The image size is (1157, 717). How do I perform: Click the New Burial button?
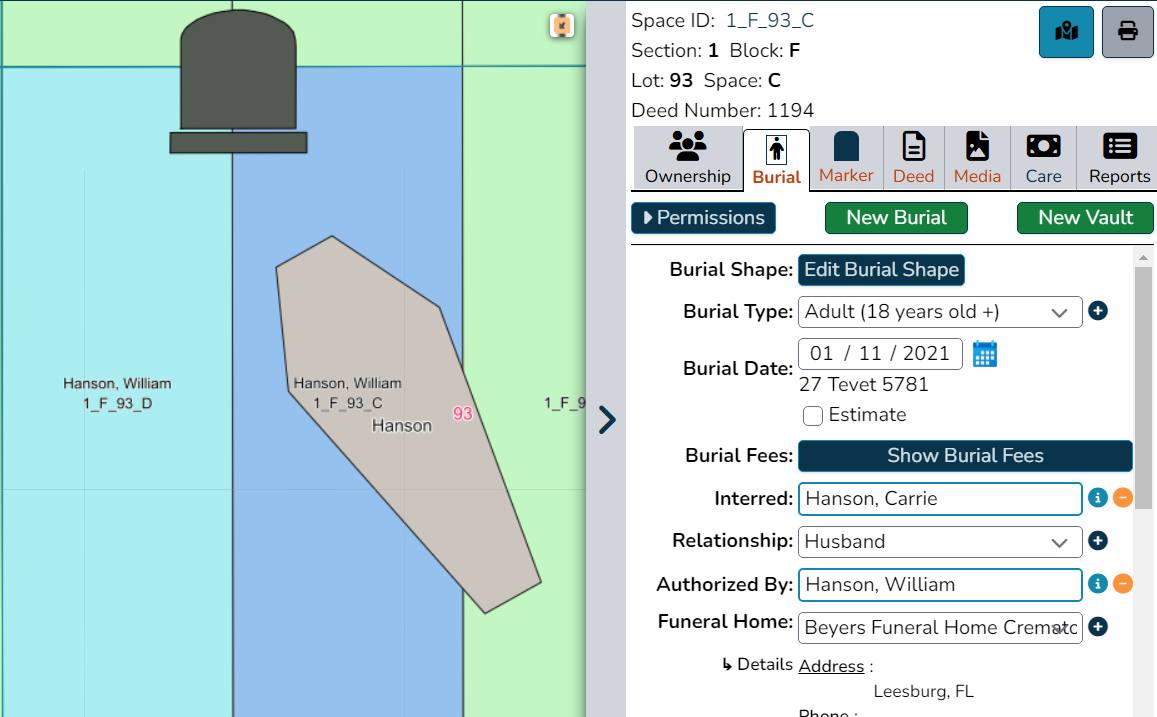tap(896, 218)
